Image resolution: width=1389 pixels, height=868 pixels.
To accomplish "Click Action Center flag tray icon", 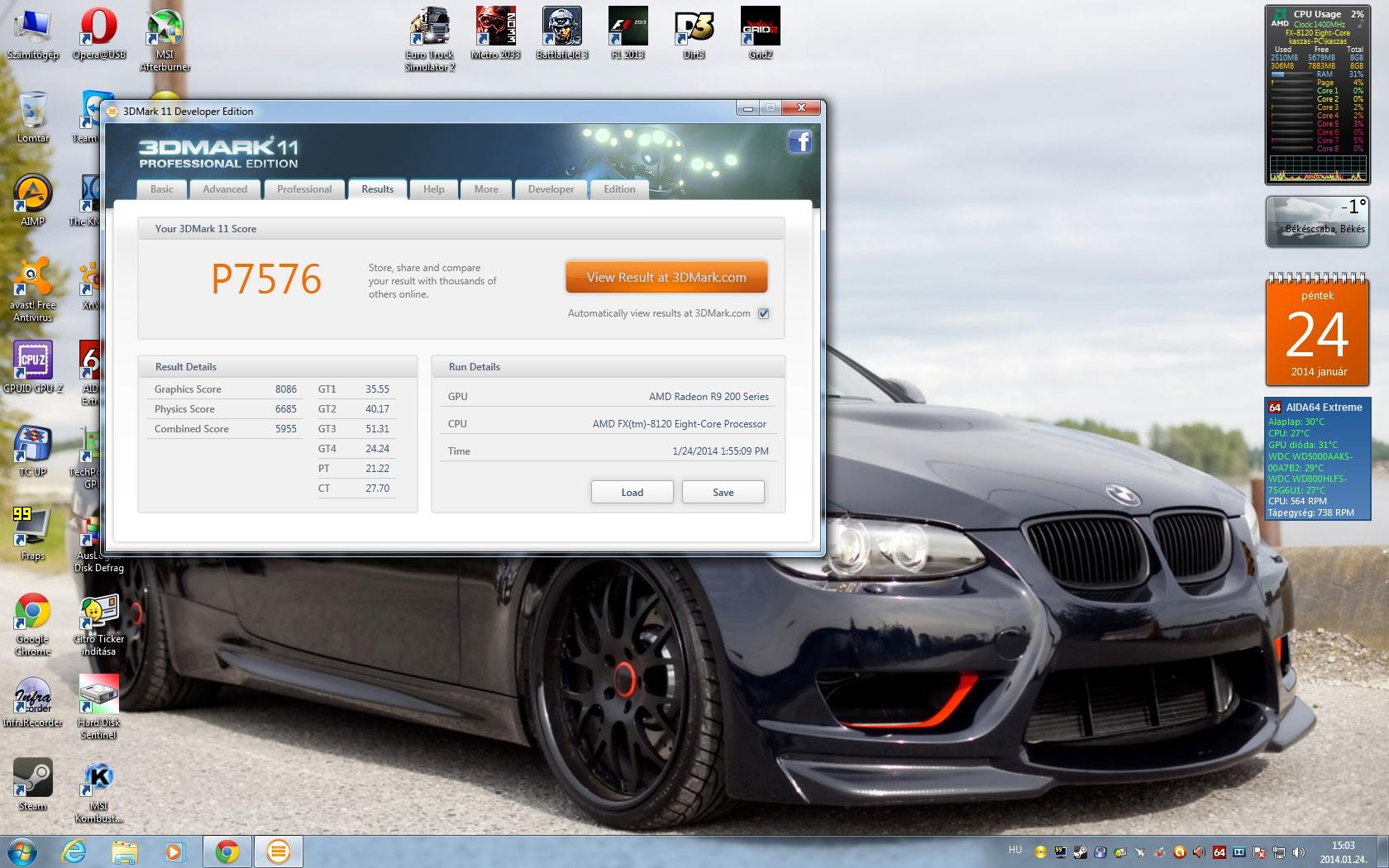I will pos(1258,852).
